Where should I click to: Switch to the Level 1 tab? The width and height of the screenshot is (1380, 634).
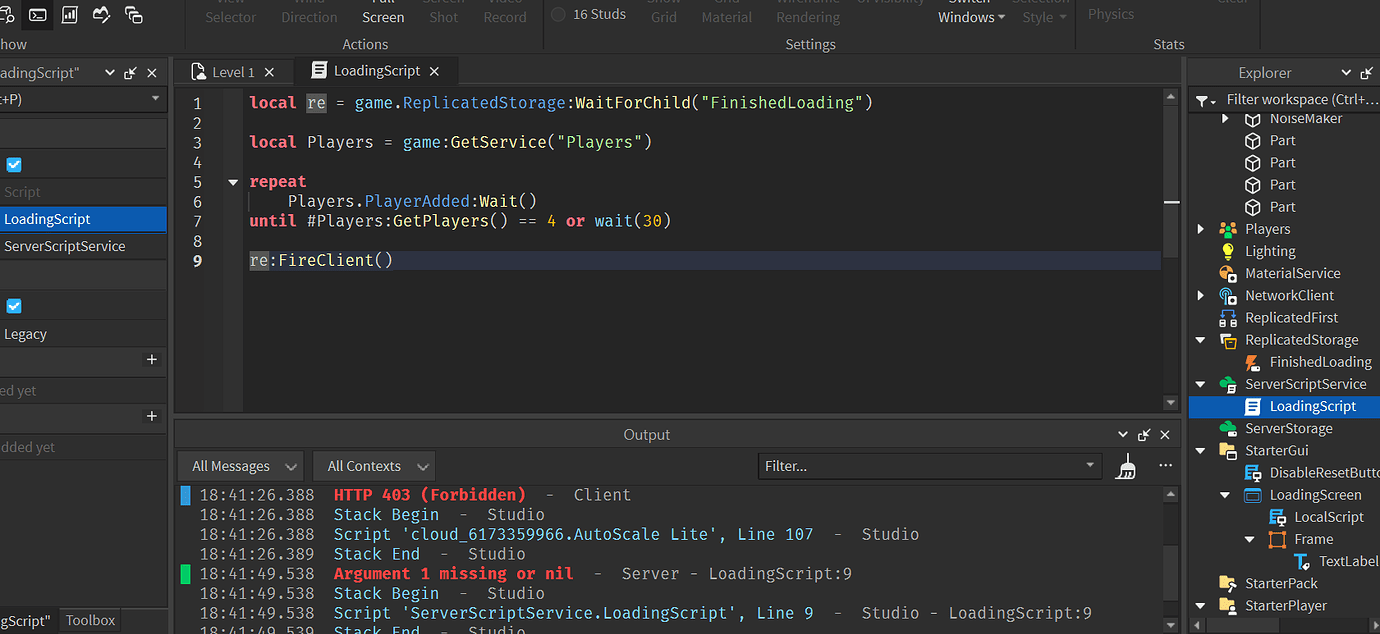tap(231, 71)
